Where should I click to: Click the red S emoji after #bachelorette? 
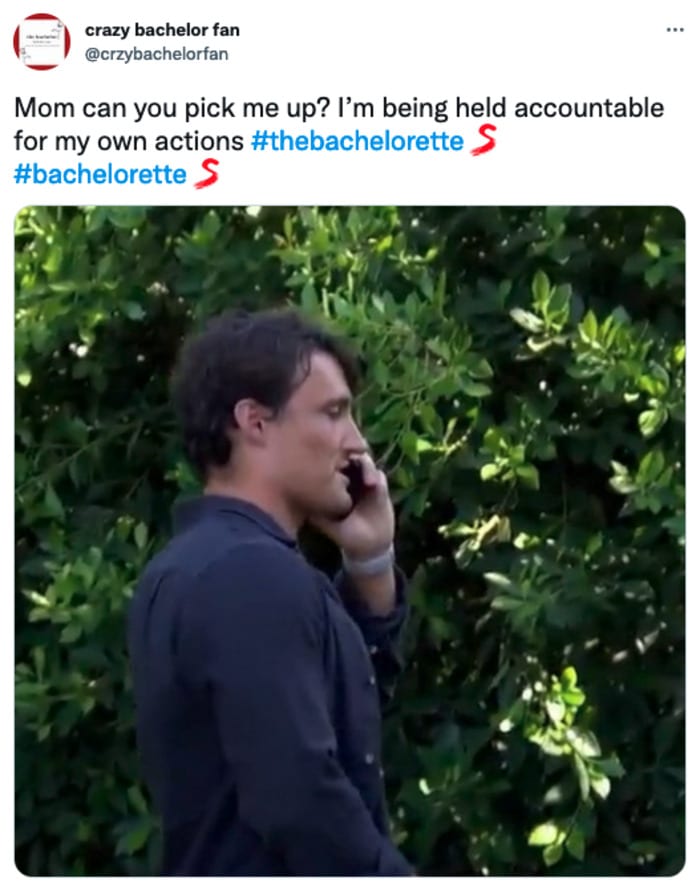coord(206,173)
